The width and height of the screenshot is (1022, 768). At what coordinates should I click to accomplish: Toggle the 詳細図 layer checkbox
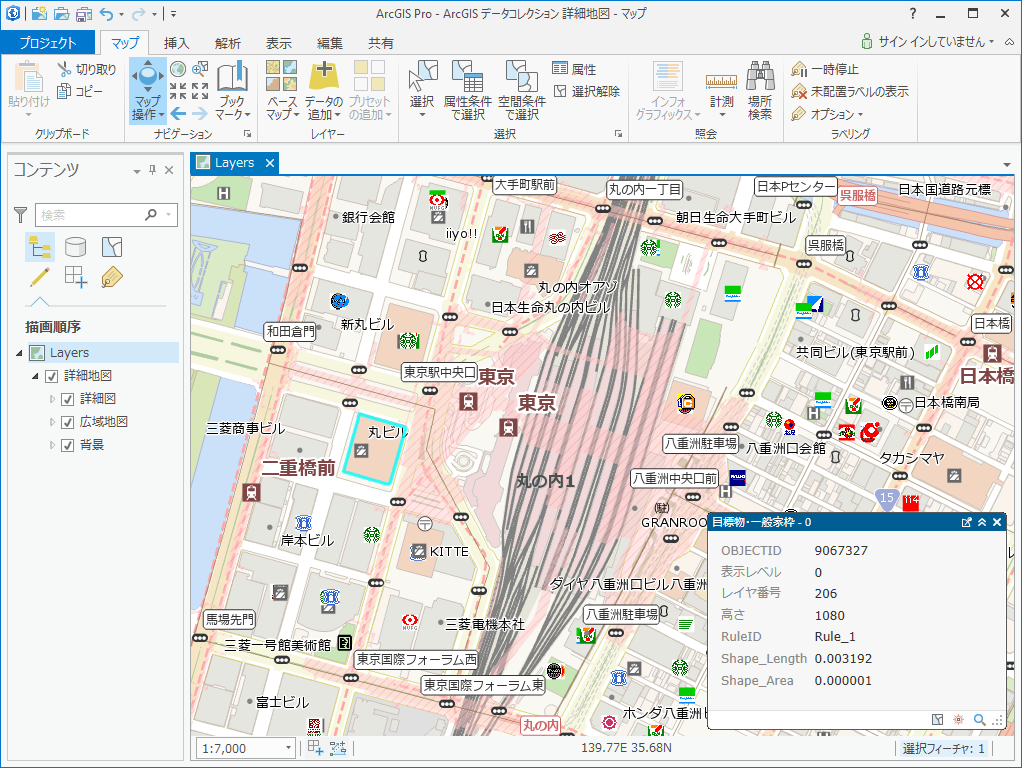coord(67,400)
